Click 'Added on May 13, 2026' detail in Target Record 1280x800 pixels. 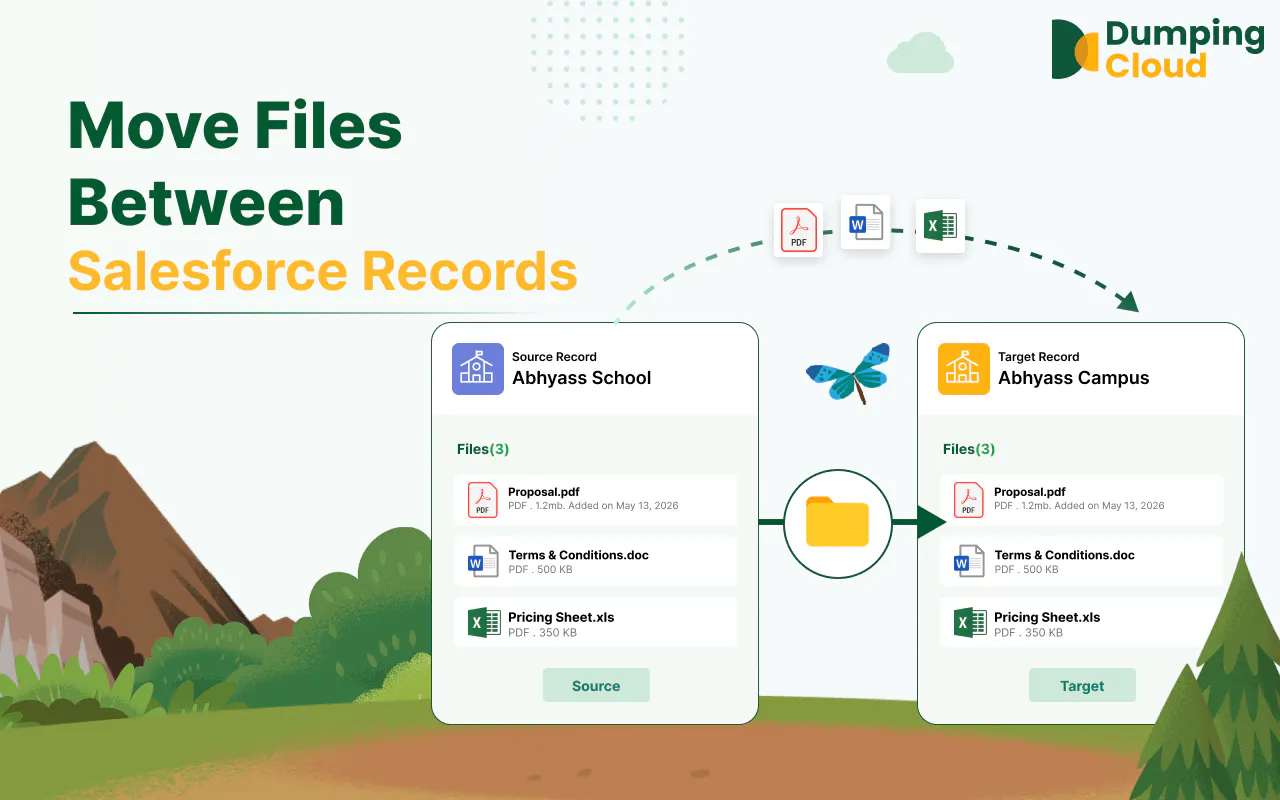[x=1110, y=506]
